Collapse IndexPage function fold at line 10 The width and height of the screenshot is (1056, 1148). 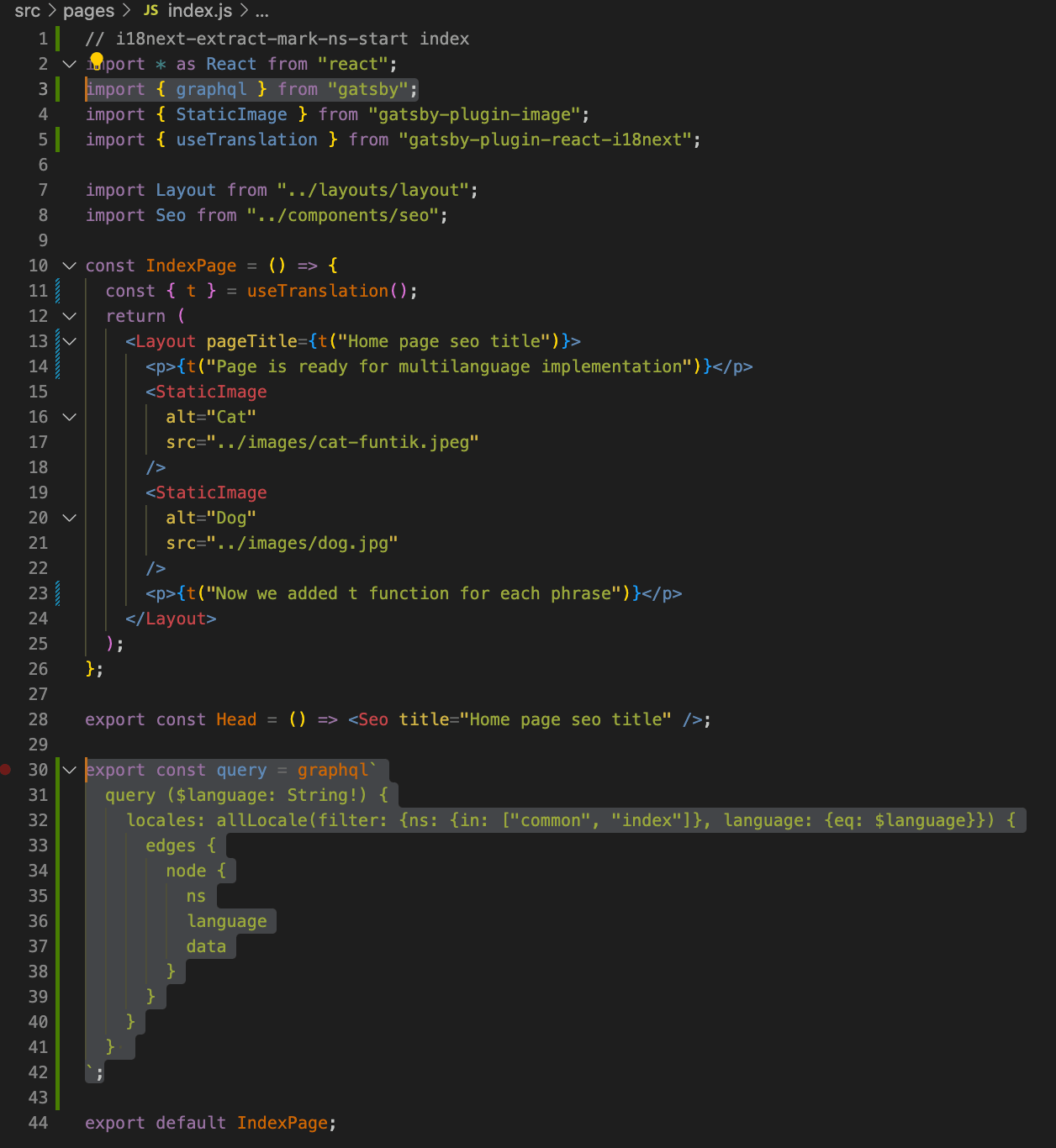[x=70, y=266]
